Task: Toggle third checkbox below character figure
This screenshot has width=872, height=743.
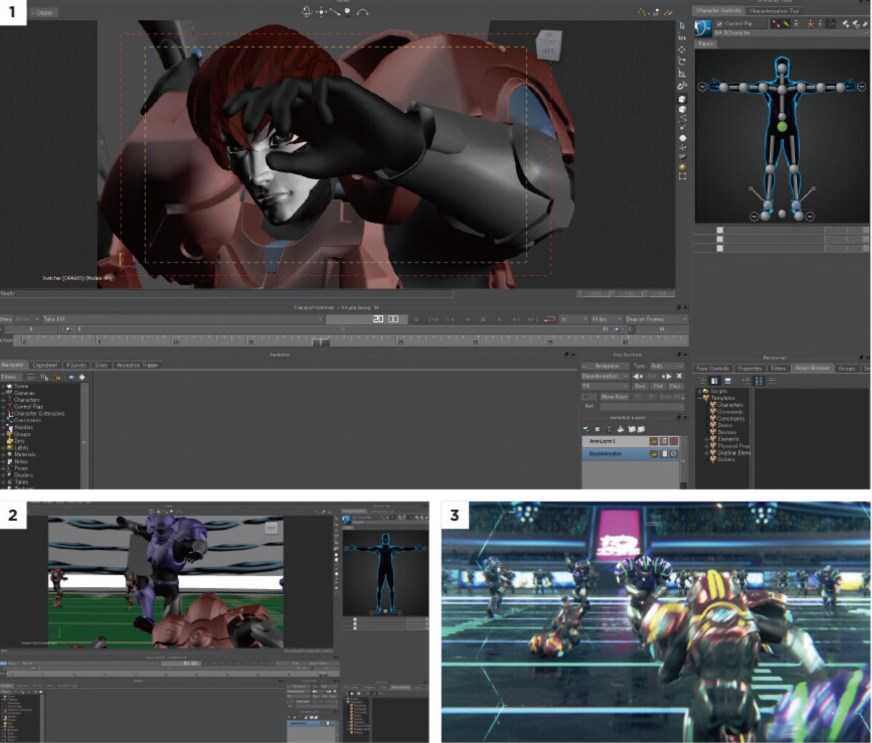Action: [x=720, y=248]
